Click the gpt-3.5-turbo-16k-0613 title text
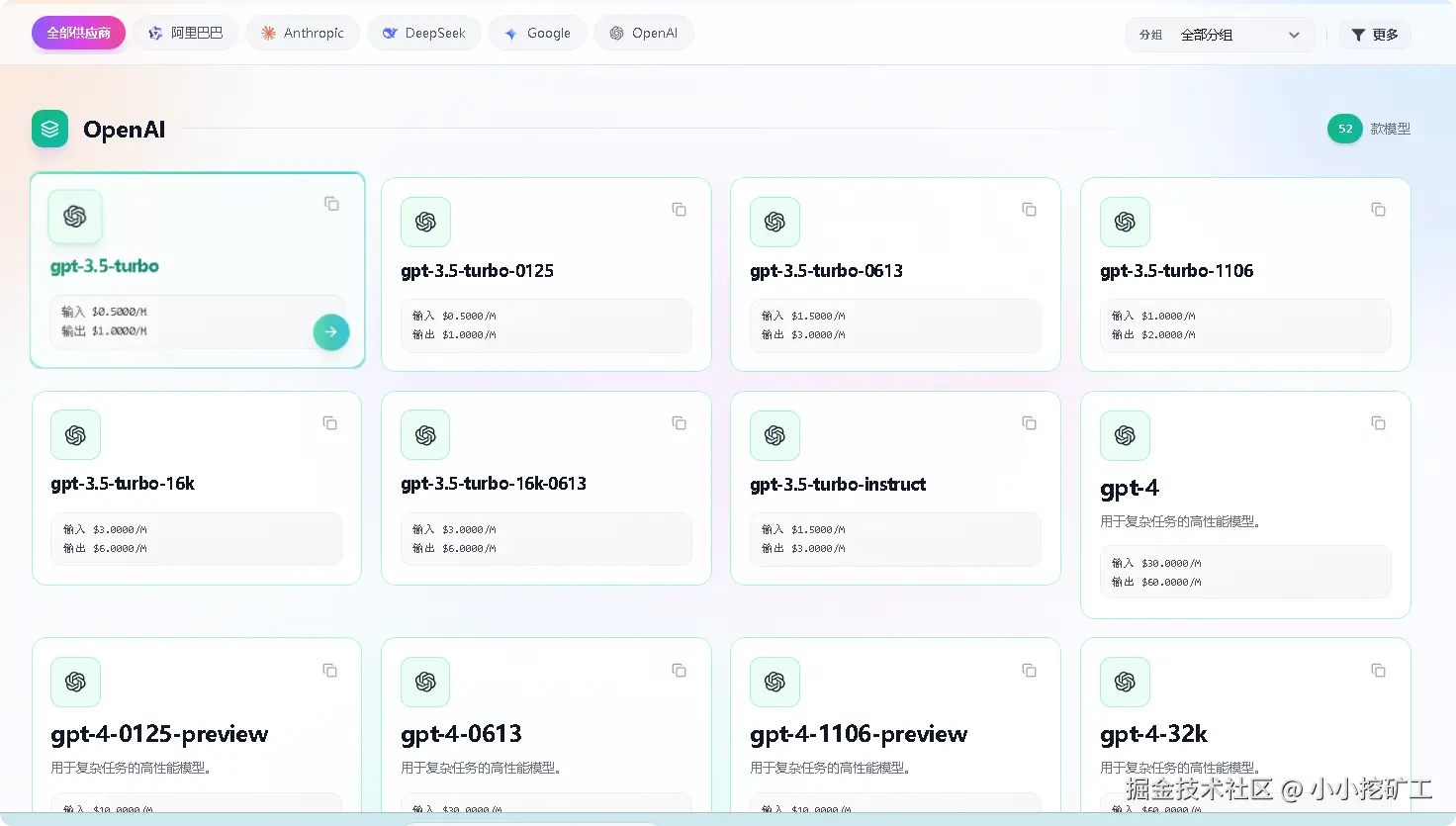1456x826 pixels. pos(494,484)
